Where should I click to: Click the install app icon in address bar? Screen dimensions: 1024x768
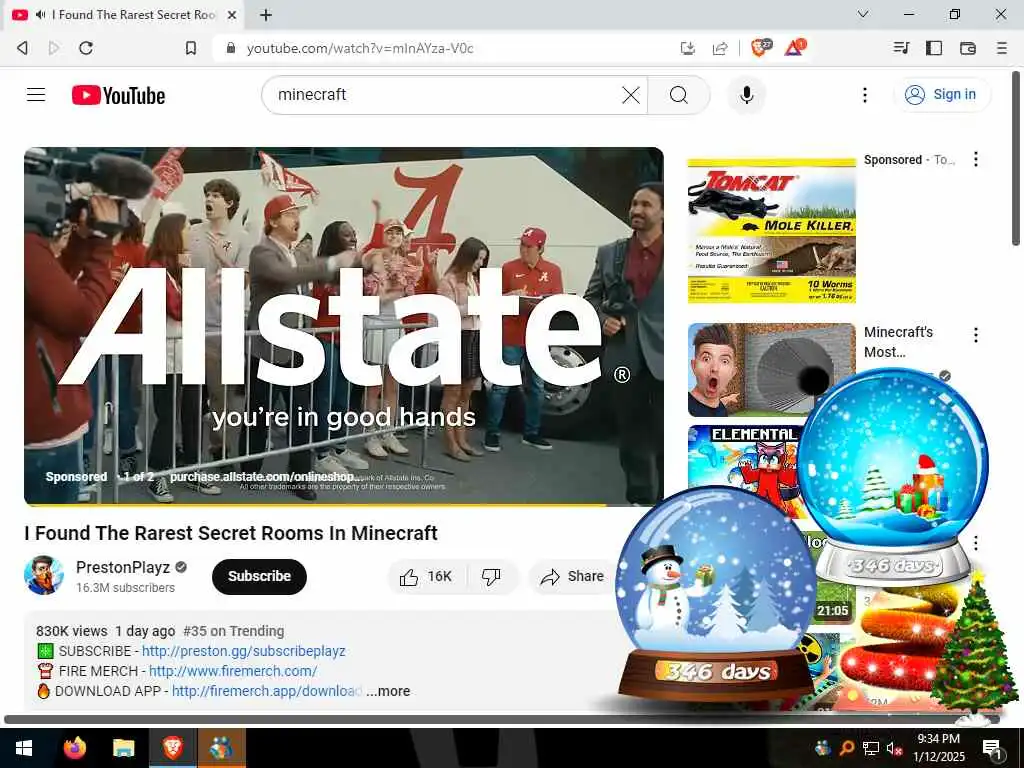pos(688,48)
